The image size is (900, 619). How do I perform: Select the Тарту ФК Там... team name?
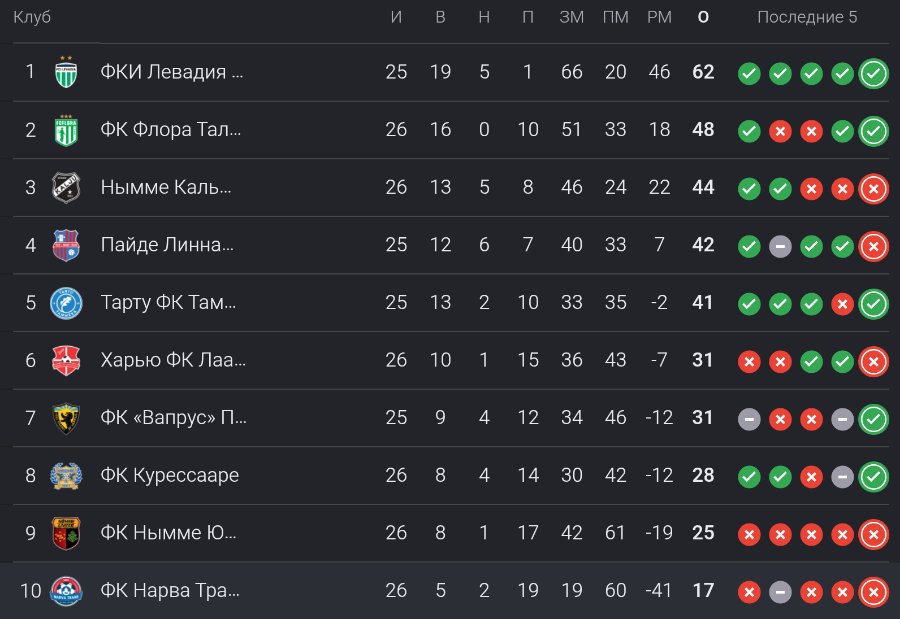168,303
